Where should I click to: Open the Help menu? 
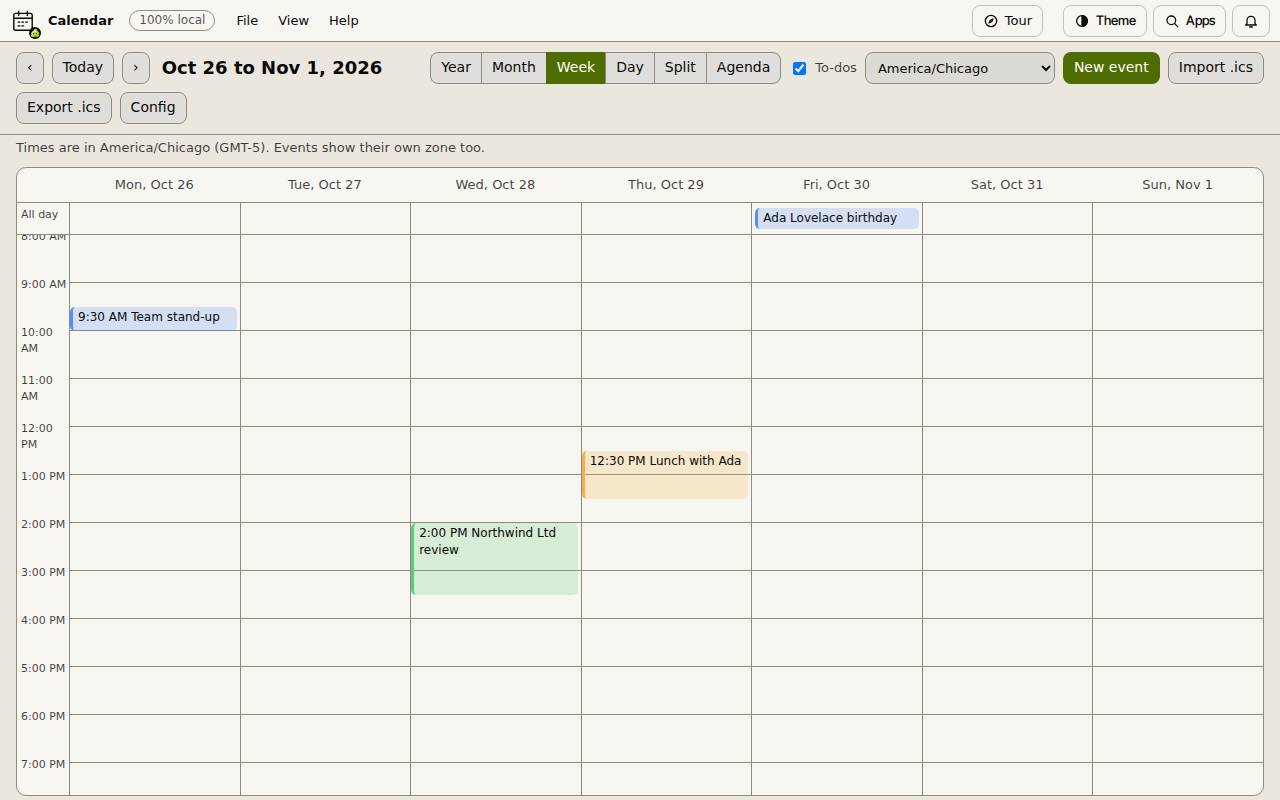click(x=344, y=20)
